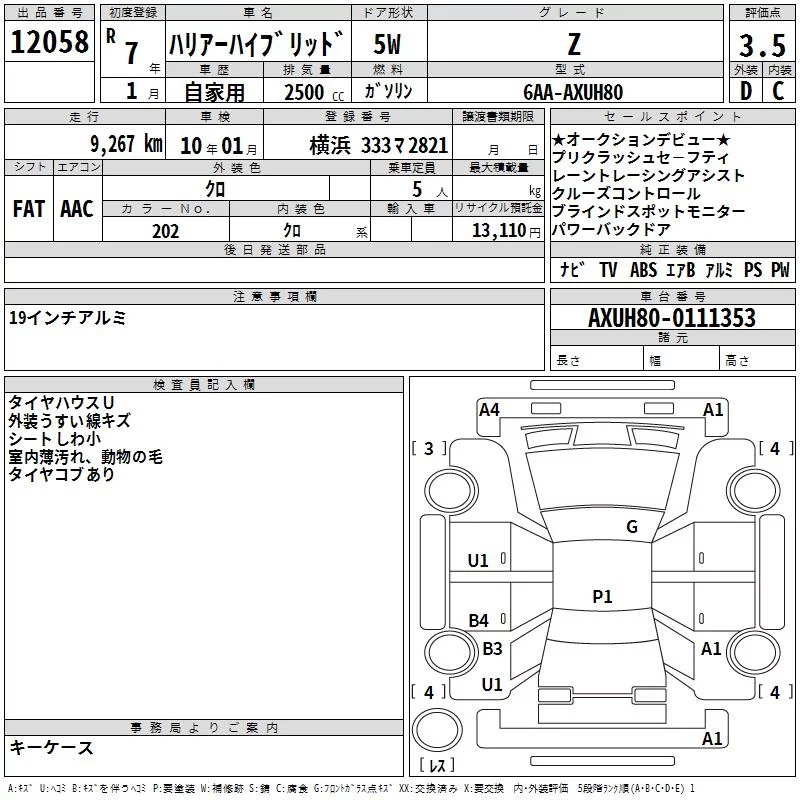Click the ナビ equipment indicator
Image resolution: width=800 pixels, height=800 pixels.
tap(572, 269)
